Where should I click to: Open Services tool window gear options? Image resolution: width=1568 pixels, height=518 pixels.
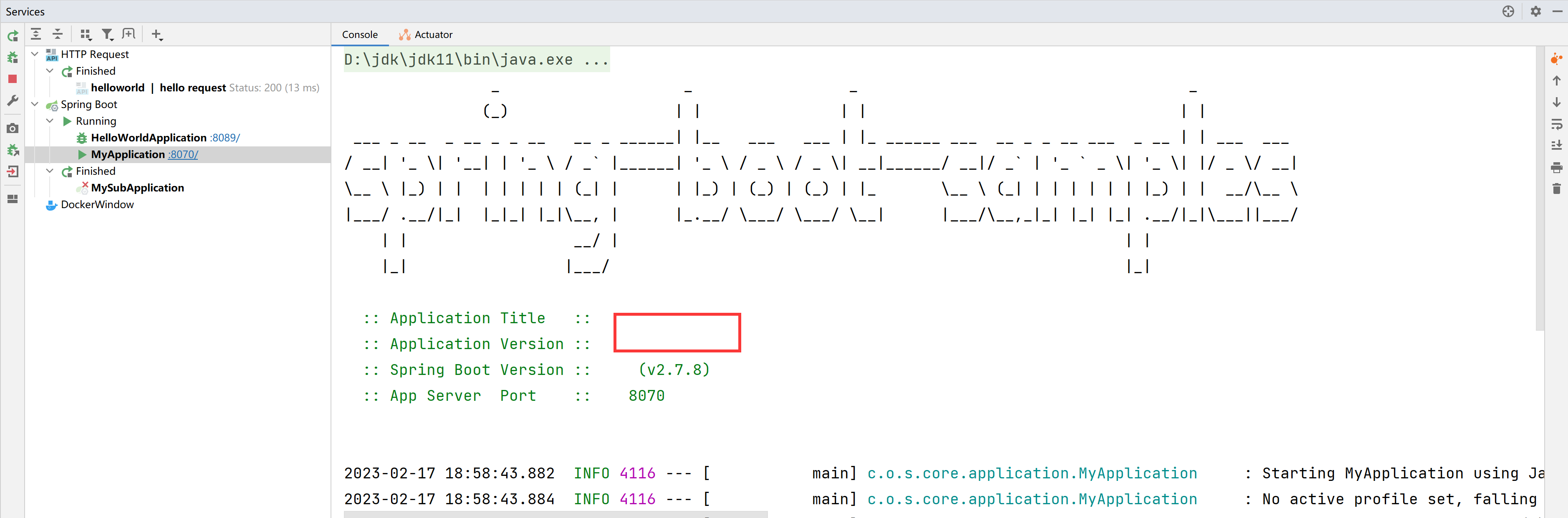click(x=1536, y=11)
